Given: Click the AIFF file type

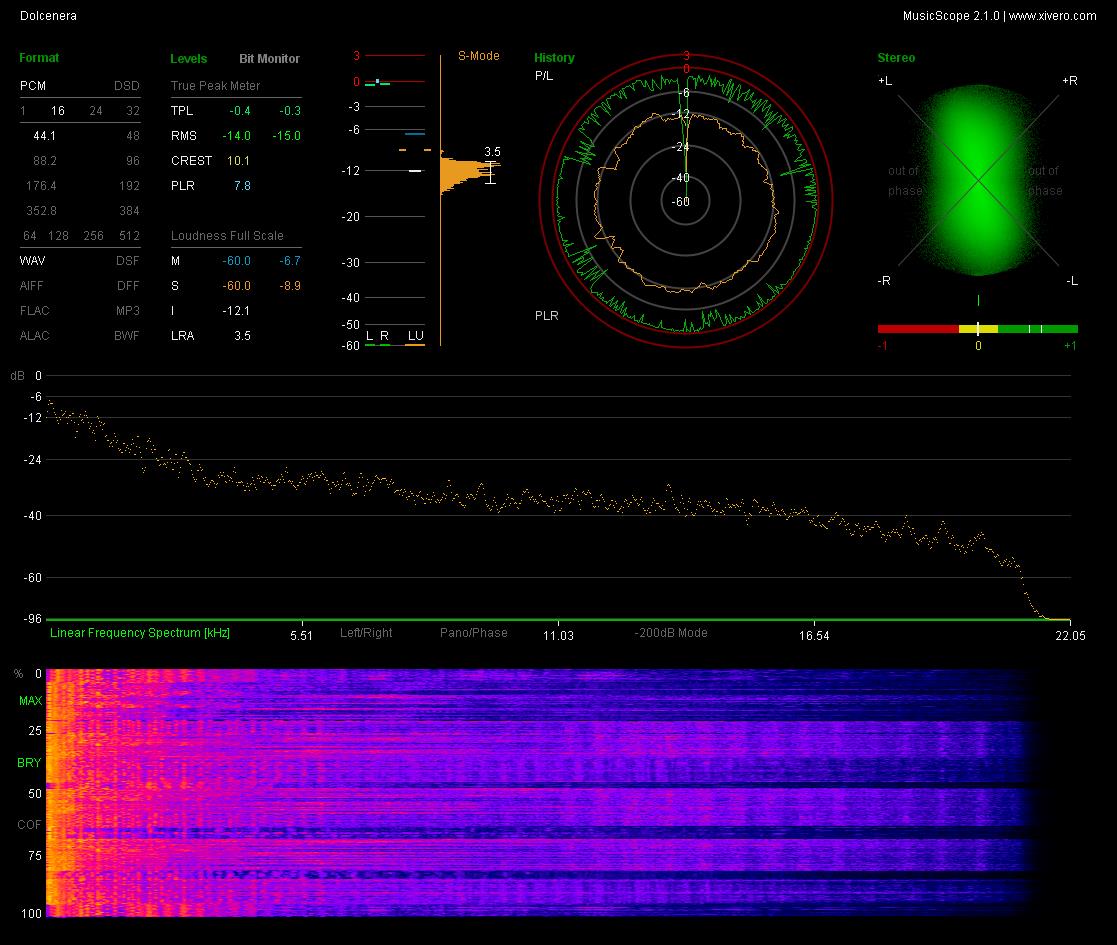Looking at the screenshot, I should point(31,286).
